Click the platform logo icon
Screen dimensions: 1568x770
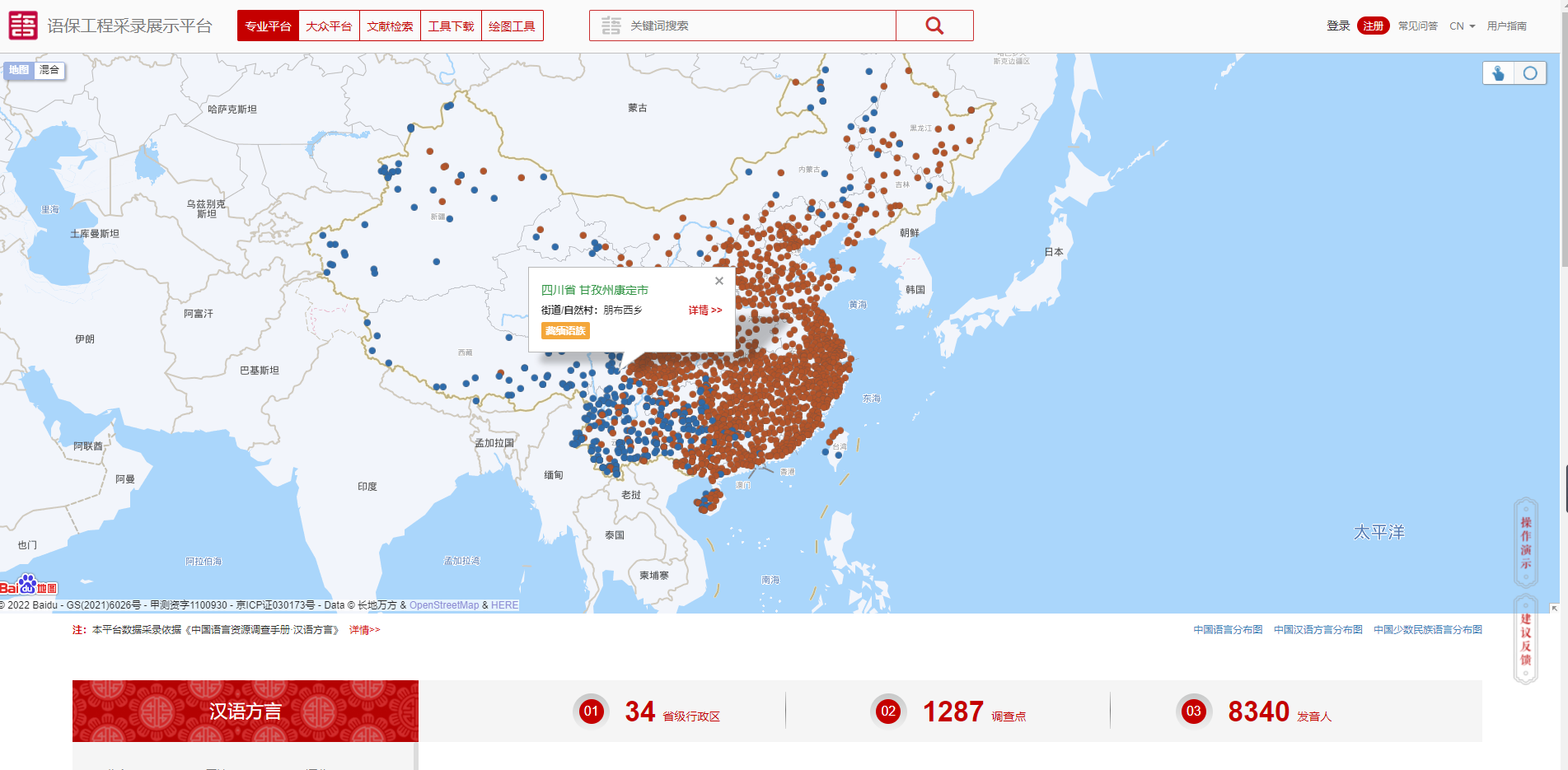pos(23,26)
